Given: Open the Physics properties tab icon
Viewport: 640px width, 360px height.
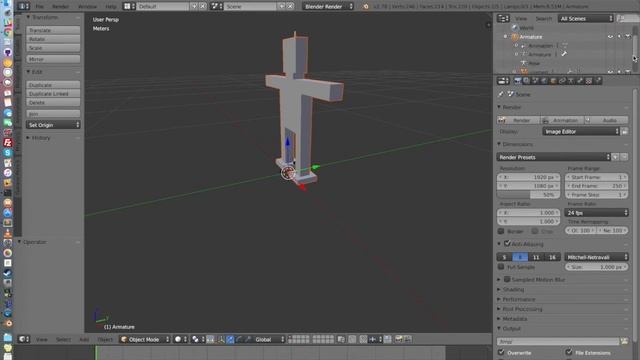Looking at the screenshot, I should 598,81.
